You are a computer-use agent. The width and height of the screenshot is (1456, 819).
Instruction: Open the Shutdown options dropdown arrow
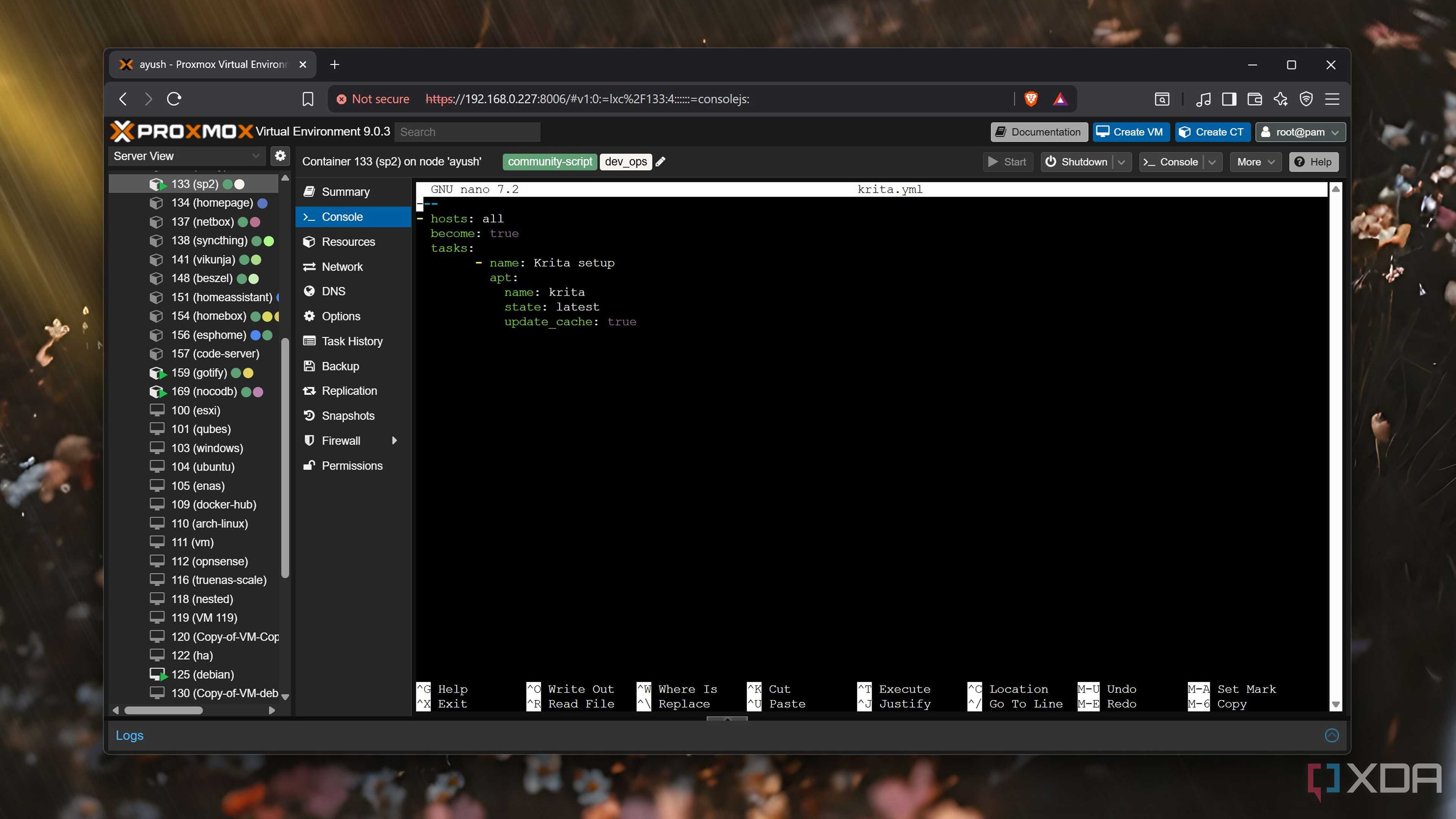point(1122,162)
